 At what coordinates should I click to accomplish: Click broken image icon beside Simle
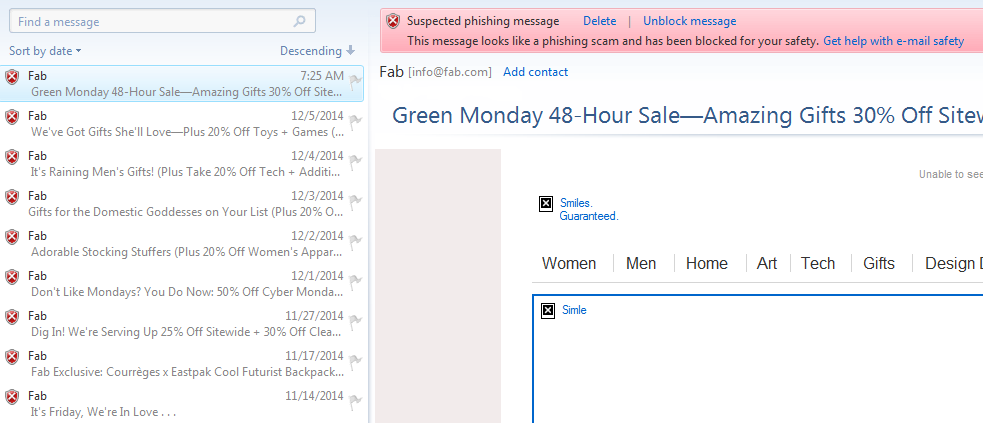click(548, 311)
